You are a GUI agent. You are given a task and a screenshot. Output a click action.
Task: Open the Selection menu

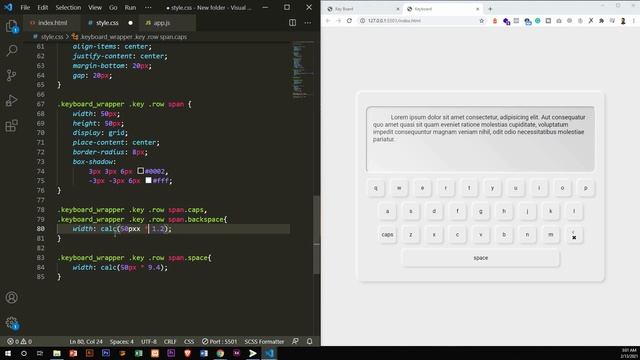coord(68,7)
